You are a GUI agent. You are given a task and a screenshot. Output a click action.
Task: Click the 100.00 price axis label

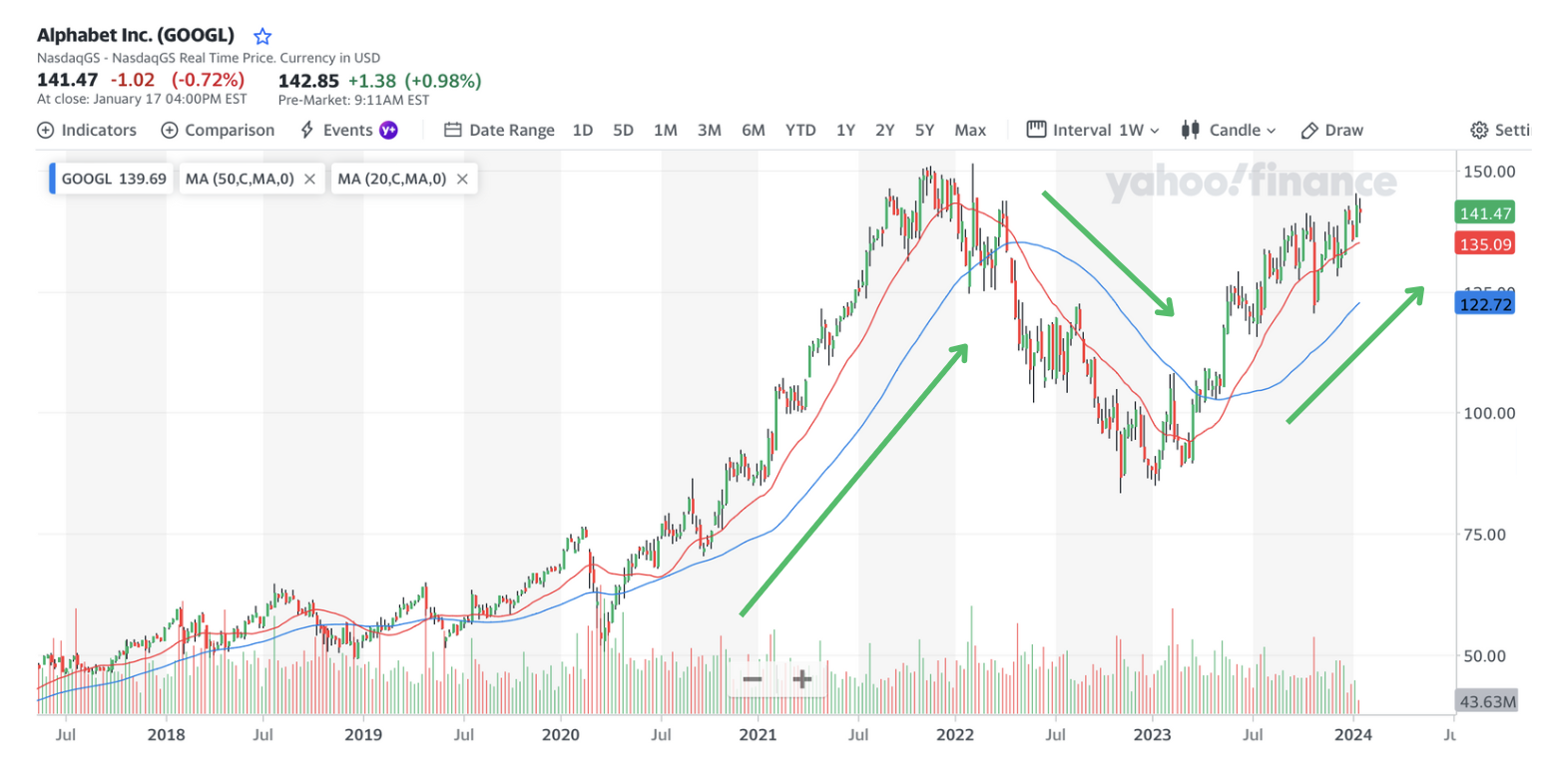tap(1489, 413)
